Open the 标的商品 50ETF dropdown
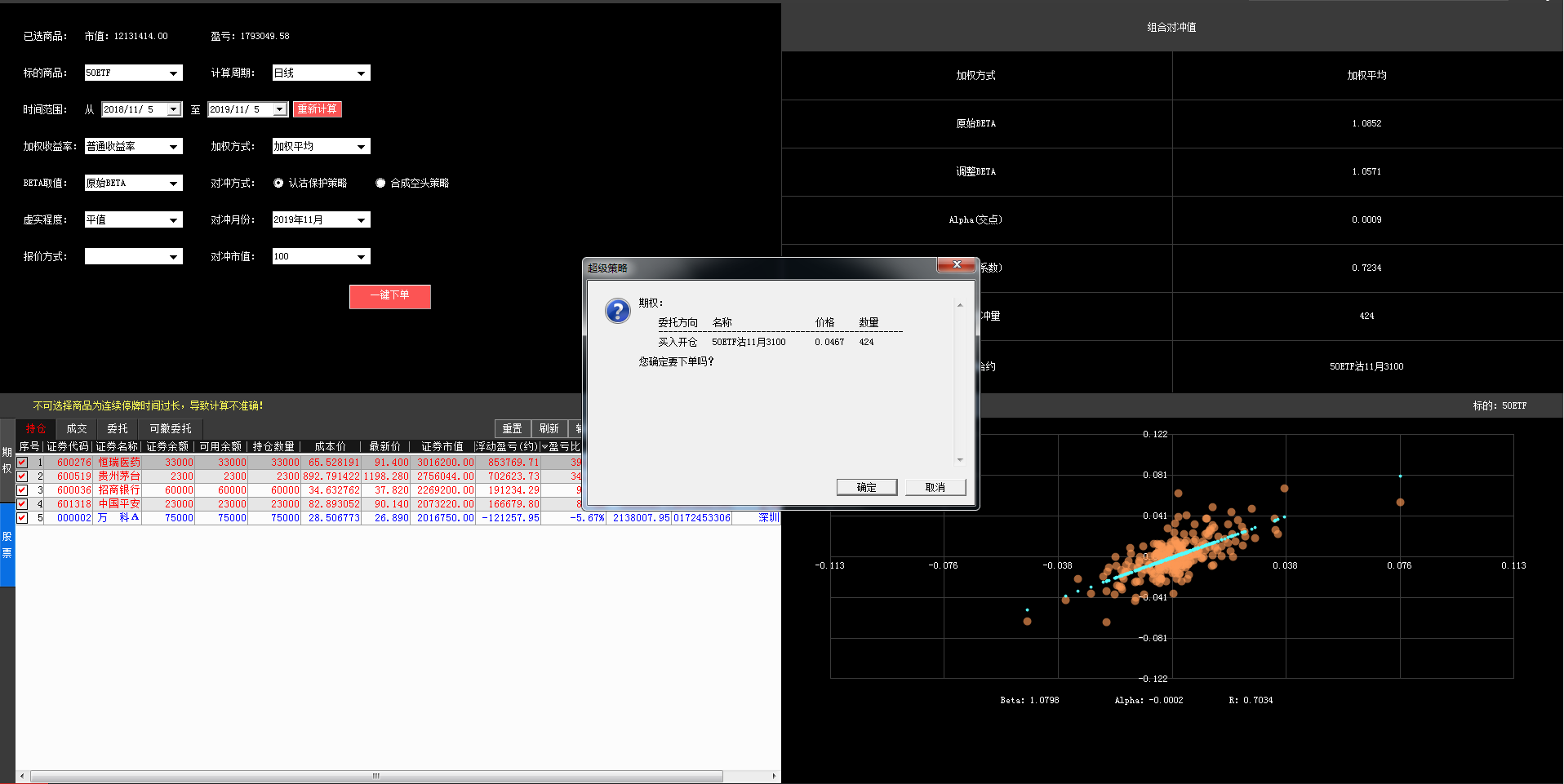The height and width of the screenshot is (784, 1564). coord(173,73)
